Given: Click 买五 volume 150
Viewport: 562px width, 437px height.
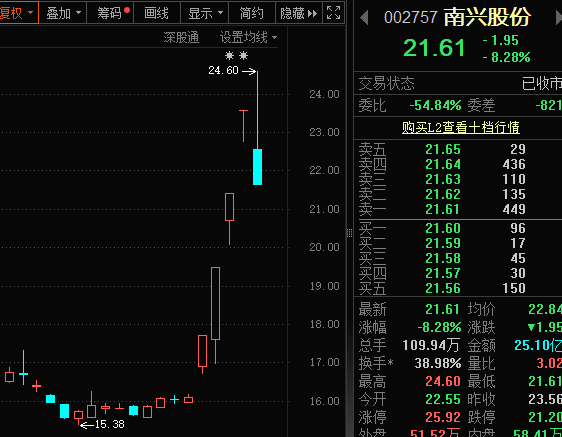Looking at the screenshot, I should point(514,288).
